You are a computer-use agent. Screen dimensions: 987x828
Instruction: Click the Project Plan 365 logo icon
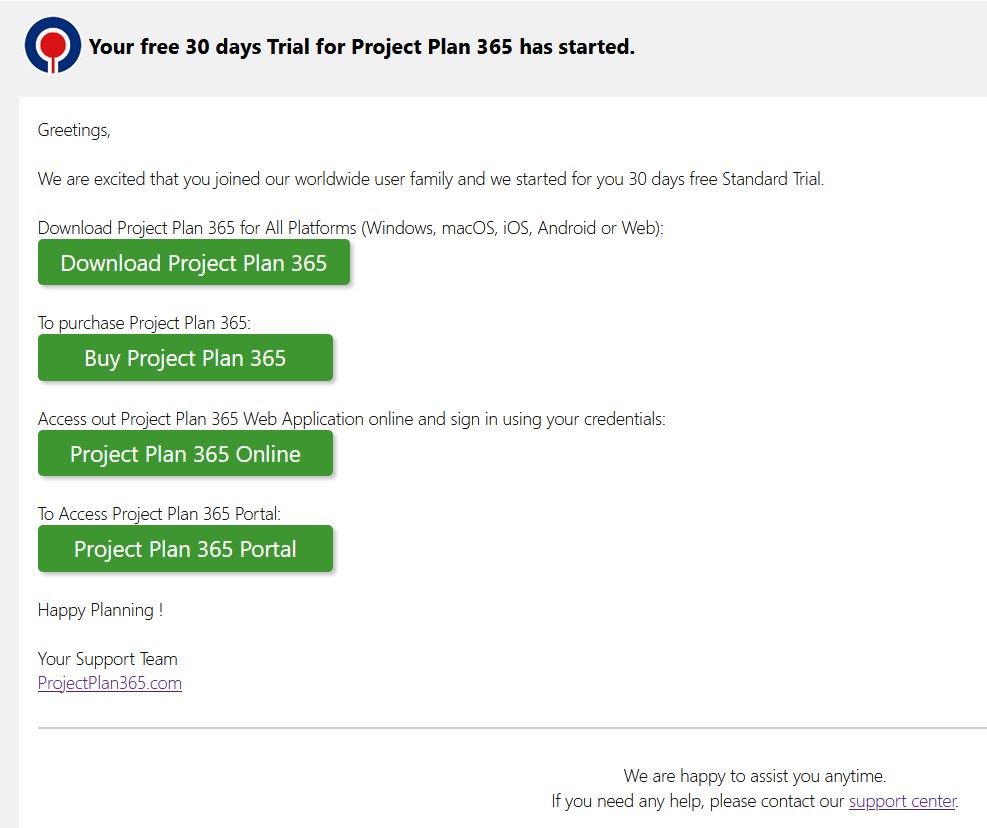point(53,46)
